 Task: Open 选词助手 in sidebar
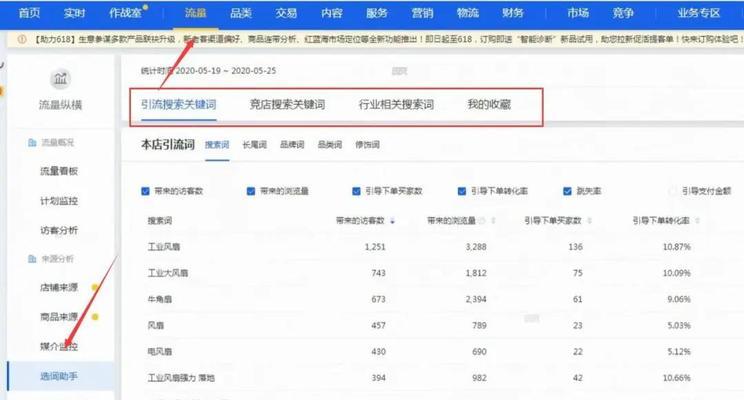coord(59,376)
